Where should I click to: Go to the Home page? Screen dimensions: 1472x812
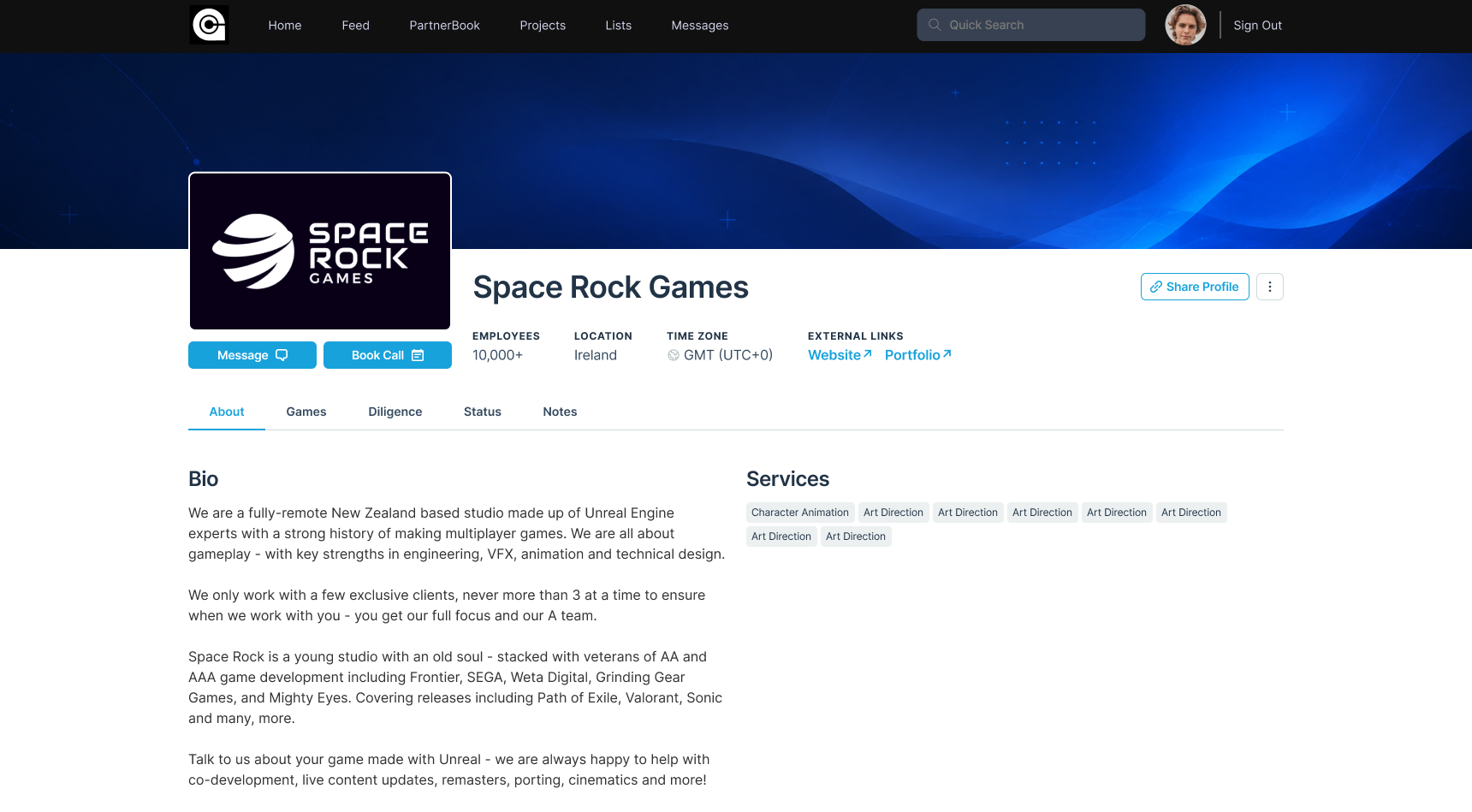[285, 26]
